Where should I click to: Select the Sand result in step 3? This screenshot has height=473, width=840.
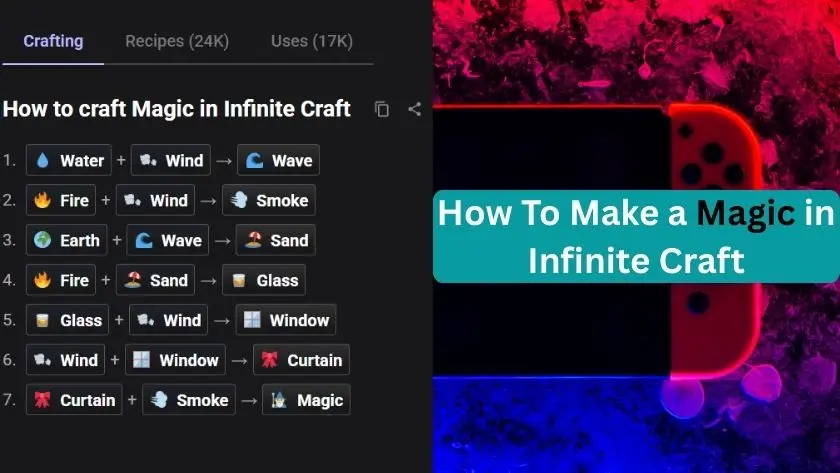coord(276,240)
